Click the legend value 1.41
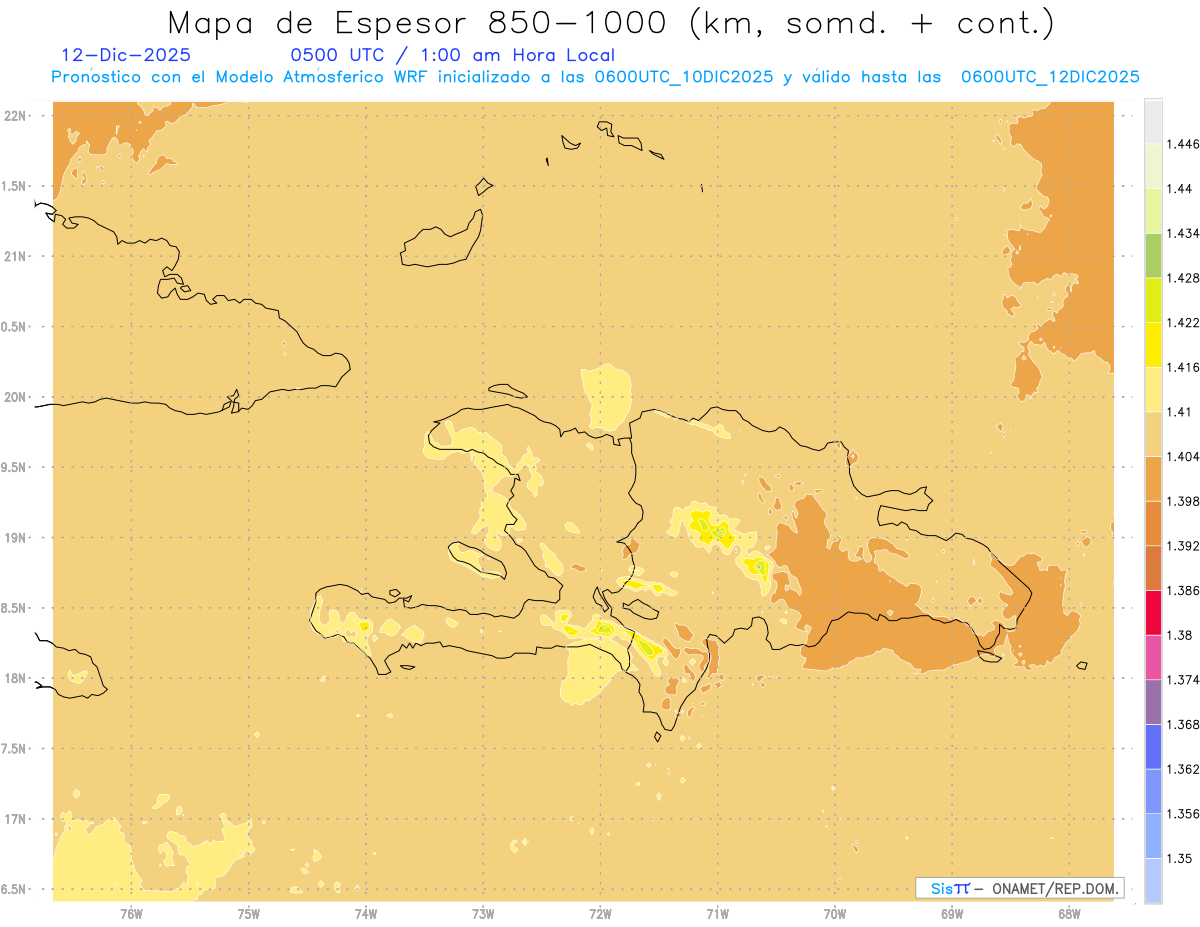Screen dimensions: 1200x927 click(1180, 412)
